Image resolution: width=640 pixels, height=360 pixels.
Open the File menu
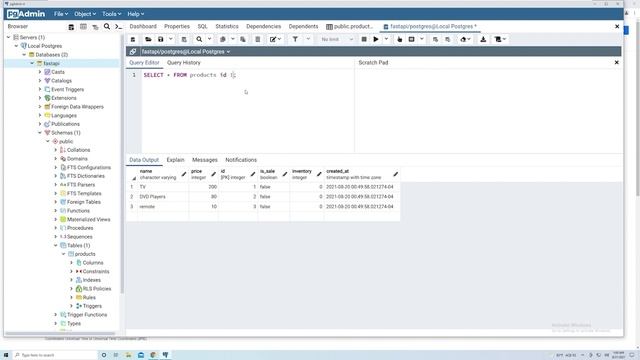pos(61,14)
